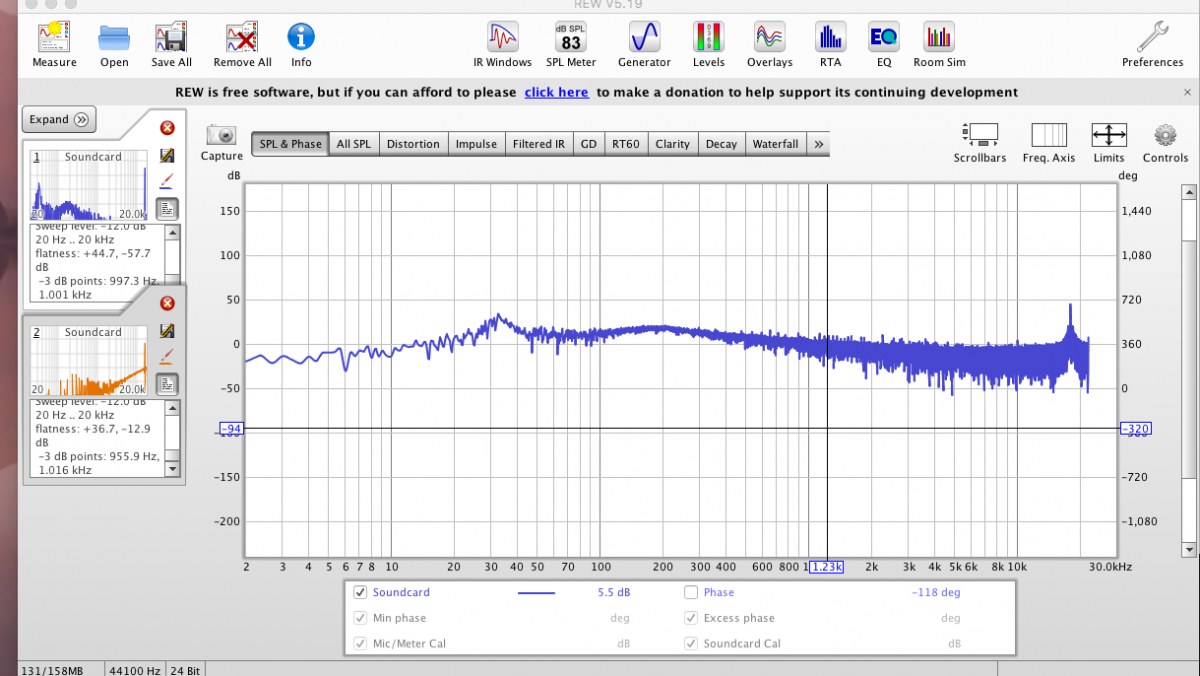Switch to the Distortion tab
Image resolution: width=1200 pixels, height=676 pixels.
(x=413, y=144)
